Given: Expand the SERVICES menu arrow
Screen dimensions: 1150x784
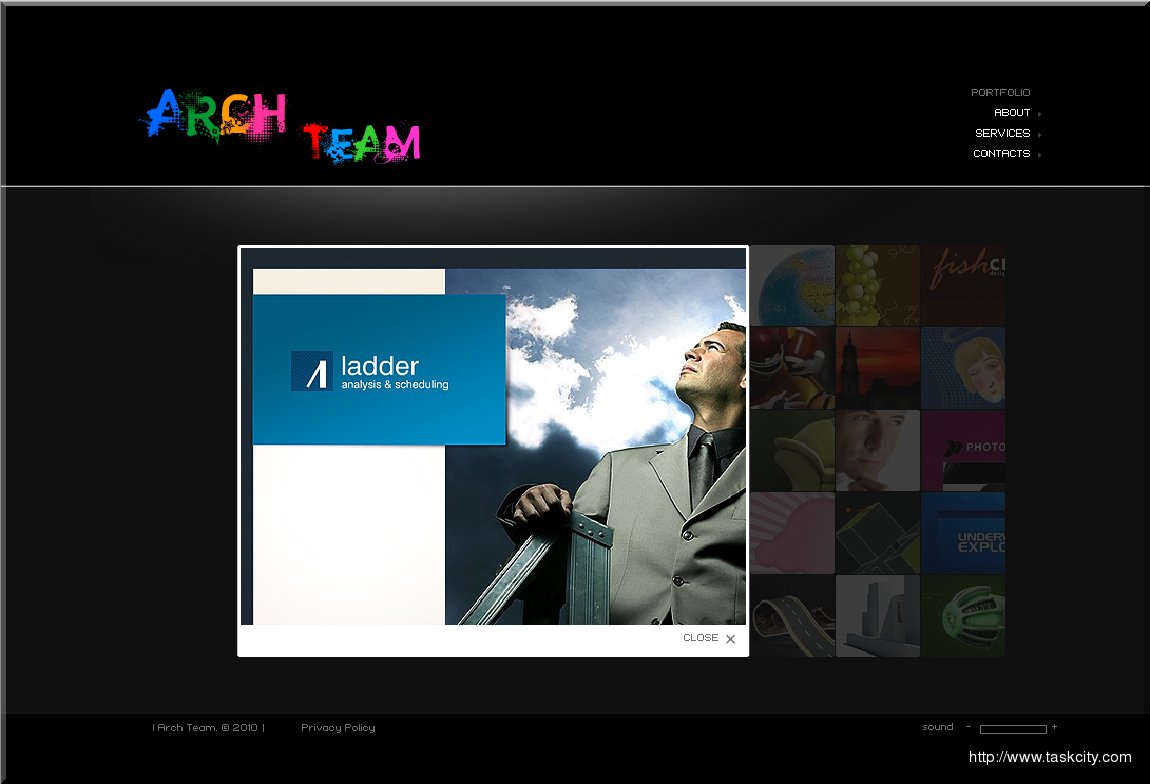Looking at the screenshot, I should point(1038,133).
